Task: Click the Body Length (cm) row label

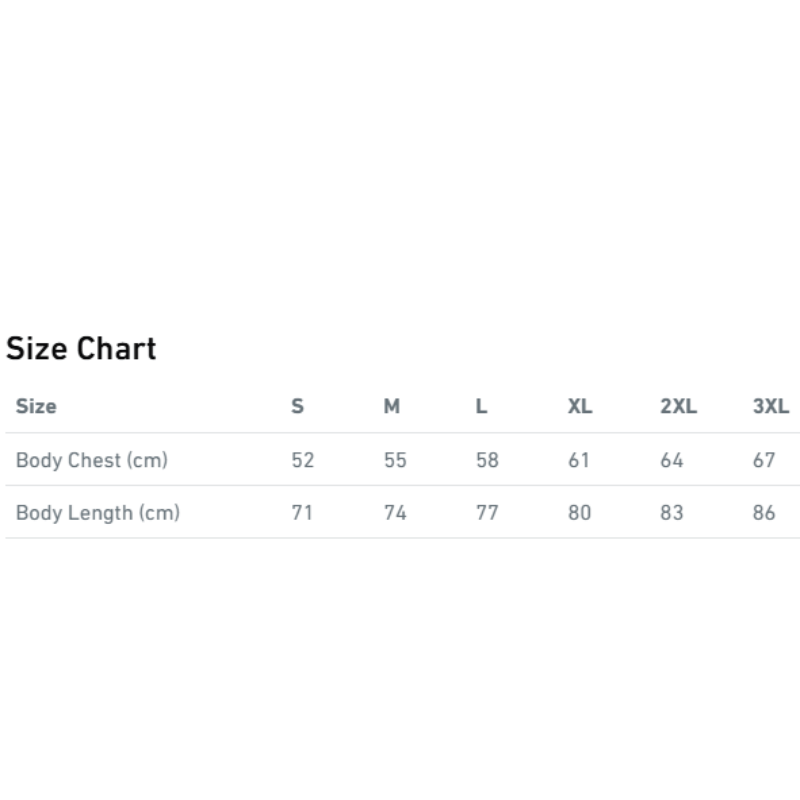Action: [x=98, y=513]
